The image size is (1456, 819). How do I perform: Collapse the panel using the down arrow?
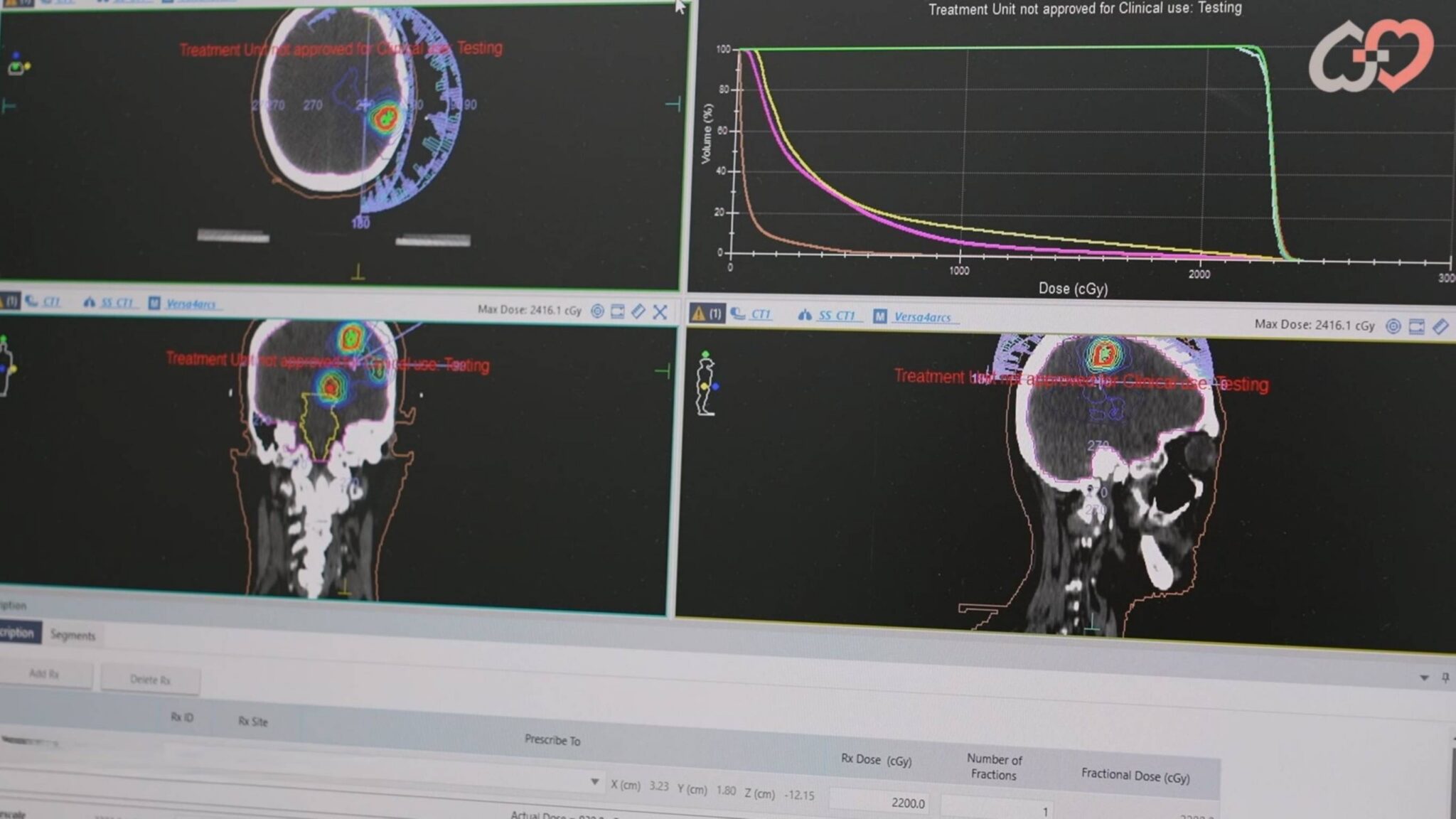pyautogui.click(x=1424, y=678)
